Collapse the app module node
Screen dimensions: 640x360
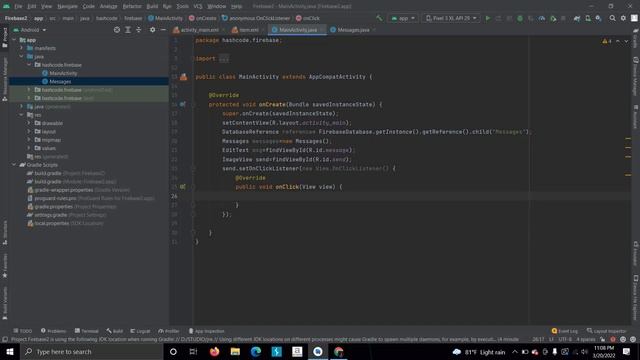(x=14, y=40)
